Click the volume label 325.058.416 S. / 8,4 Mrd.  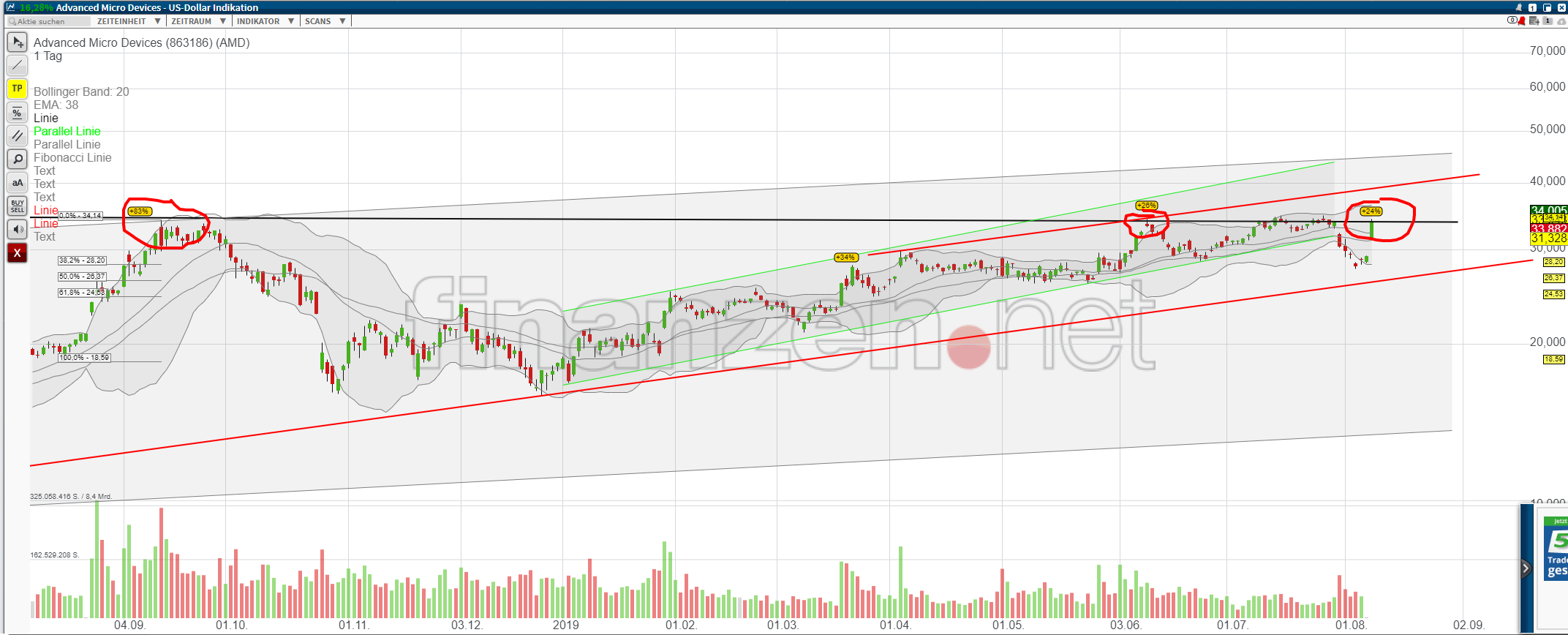[71, 497]
